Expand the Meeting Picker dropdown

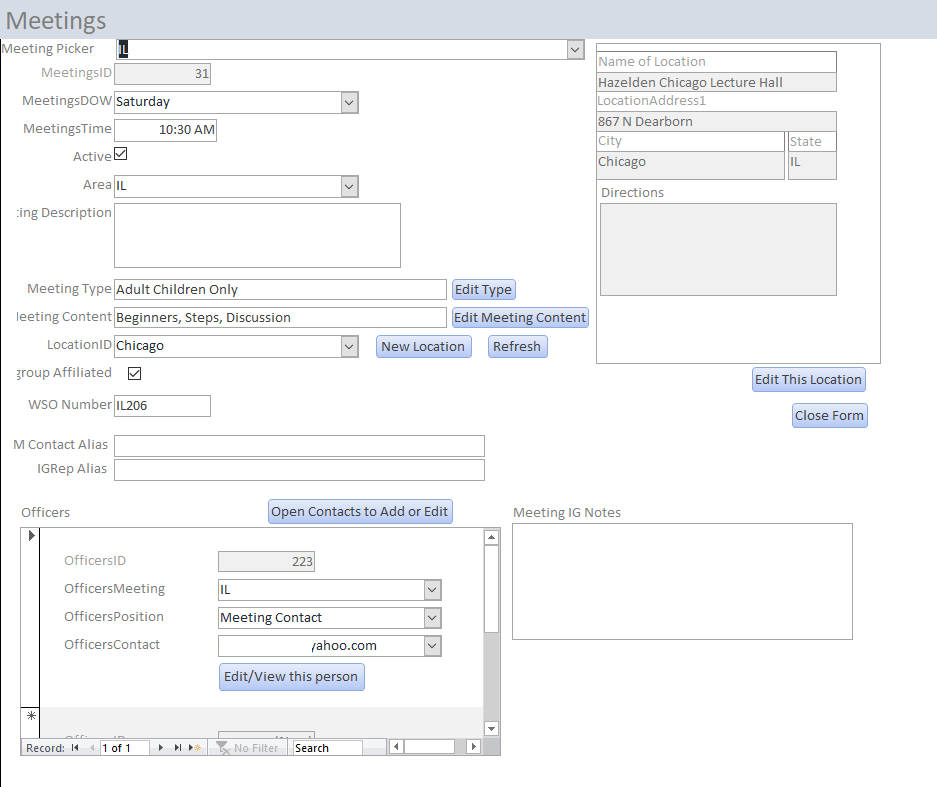coord(575,49)
